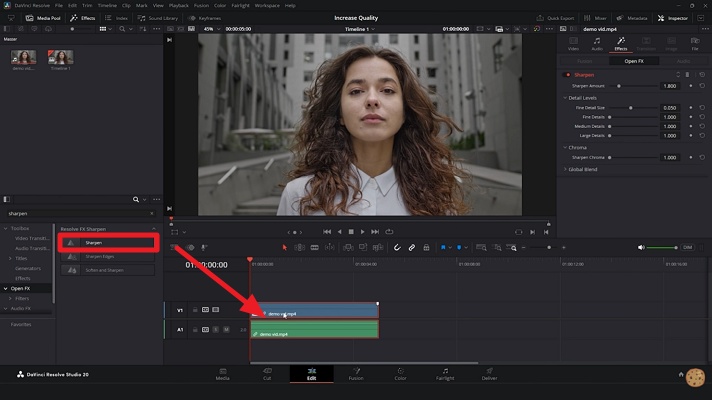Open the Inspector File tab
This screenshot has width=712, height=400.
tap(695, 44)
